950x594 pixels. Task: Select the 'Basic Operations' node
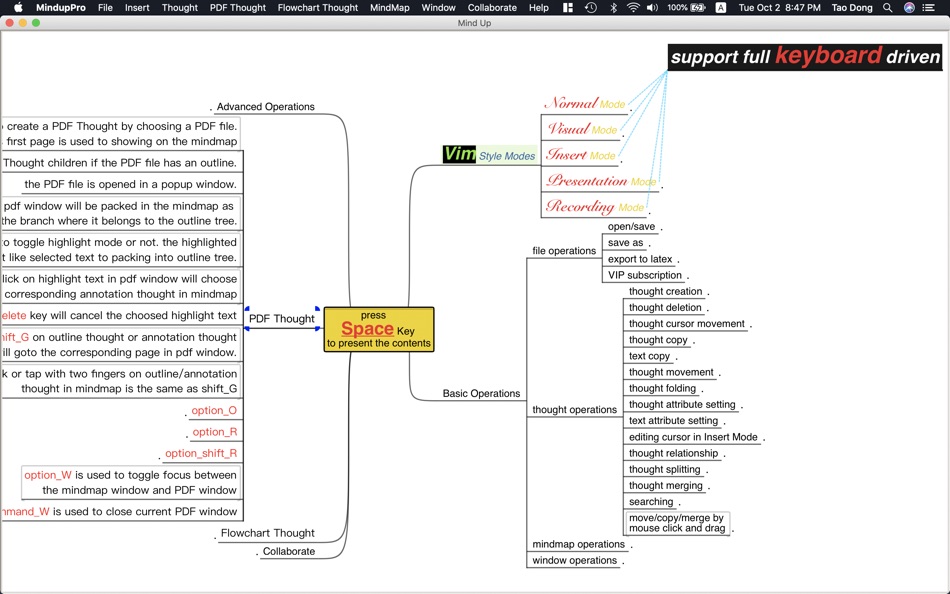pos(481,393)
